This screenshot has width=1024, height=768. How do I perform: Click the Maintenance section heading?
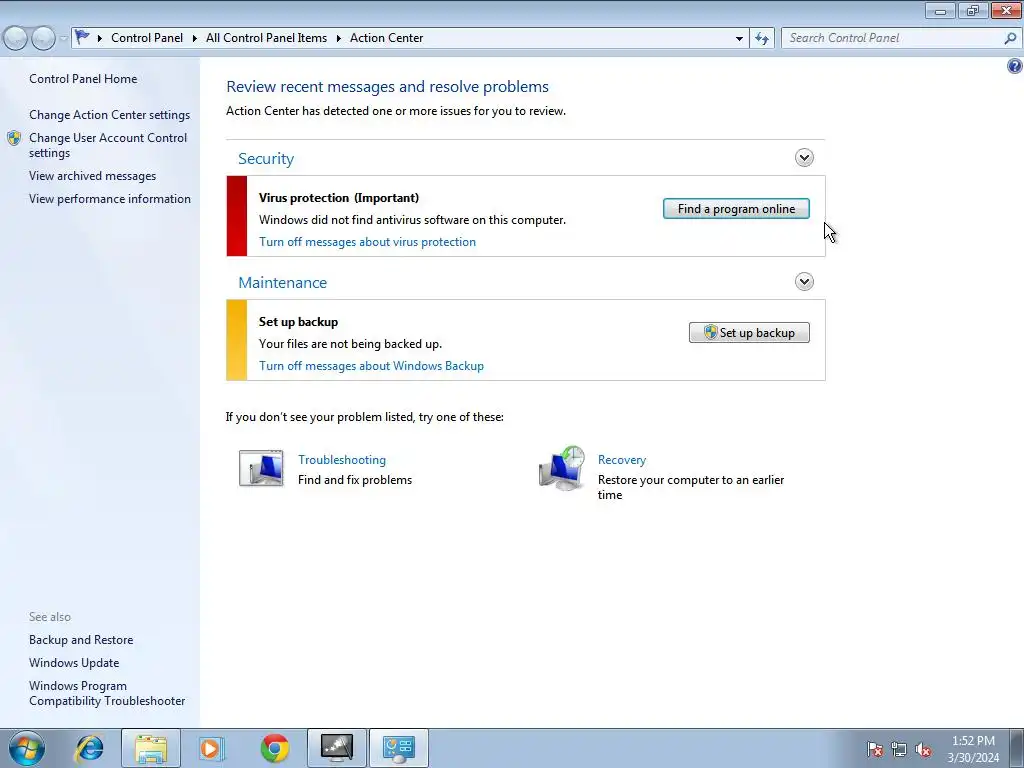(282, 283)
